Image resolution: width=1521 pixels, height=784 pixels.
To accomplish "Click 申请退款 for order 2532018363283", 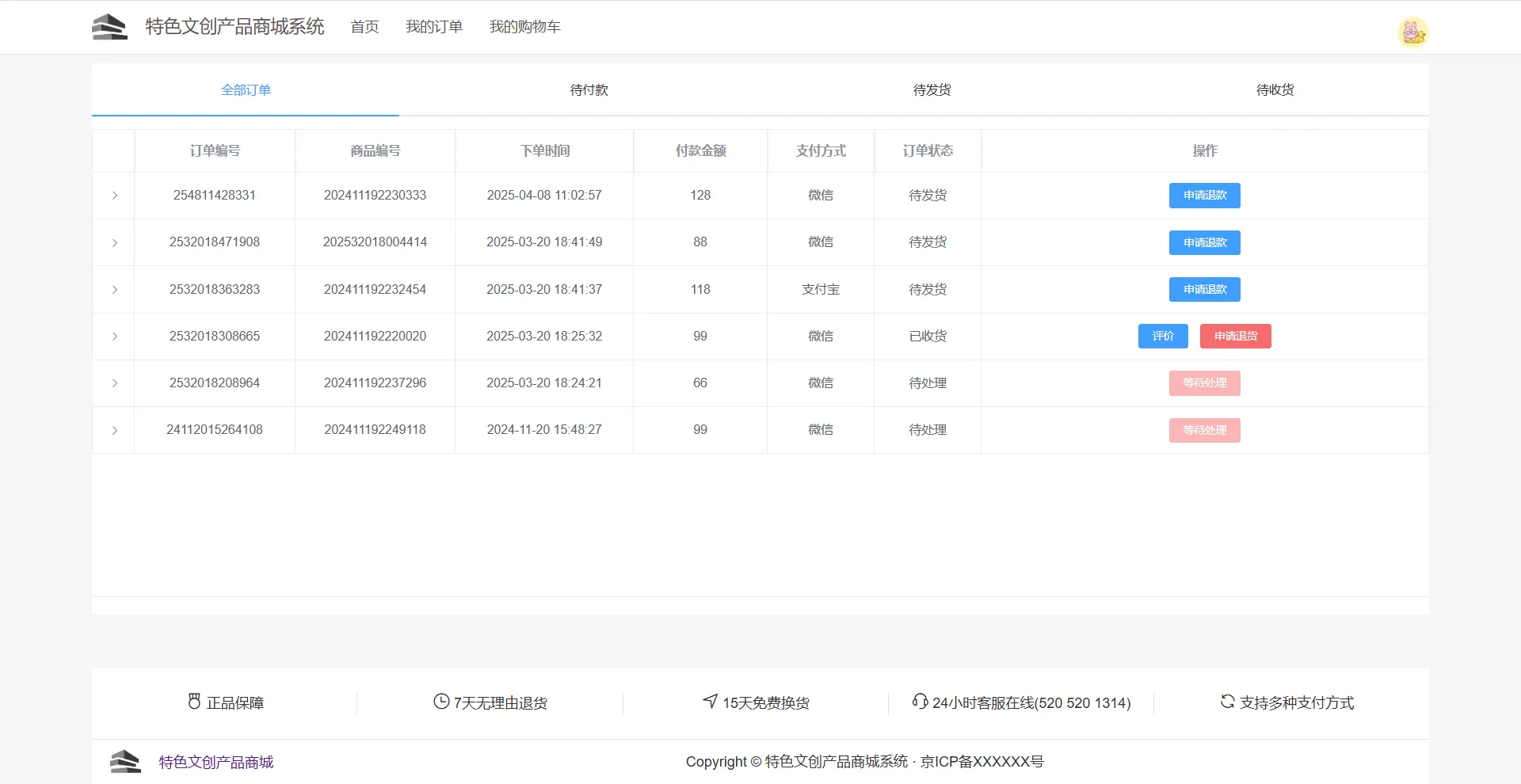I will [x=1204, y=290].
